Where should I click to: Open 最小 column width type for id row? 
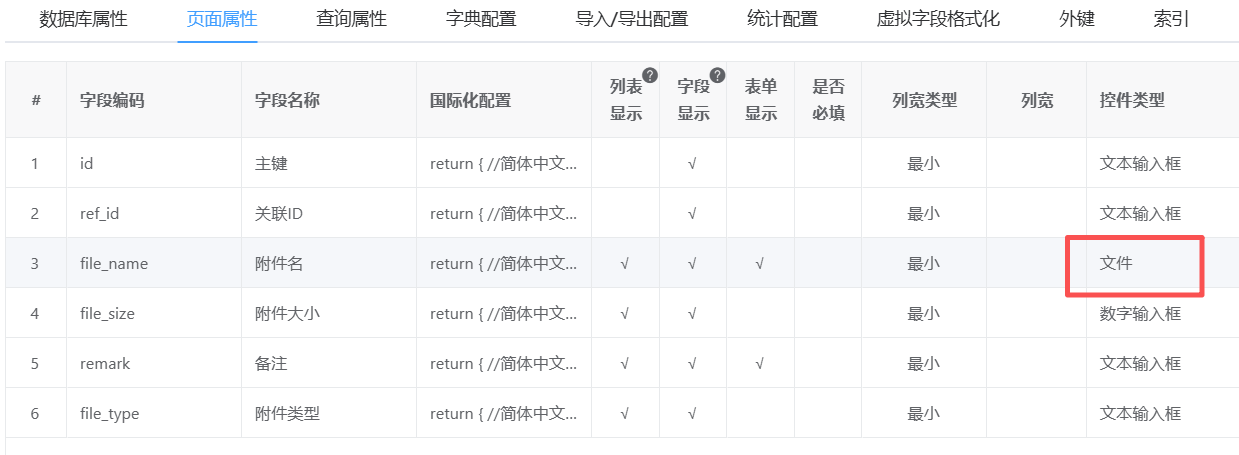(923, 164)
